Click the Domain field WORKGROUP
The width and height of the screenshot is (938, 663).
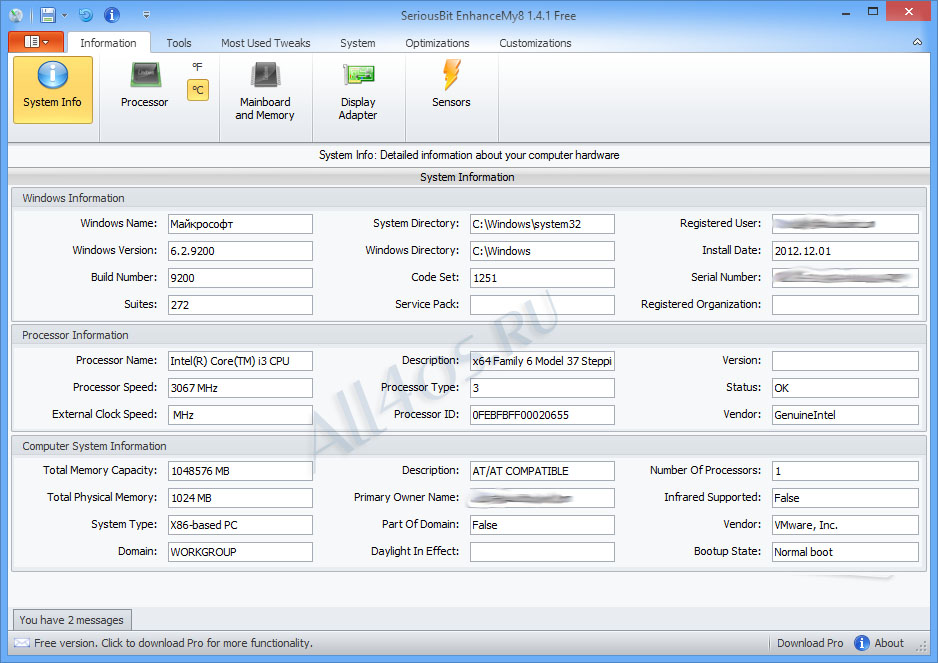pos(240,552)
